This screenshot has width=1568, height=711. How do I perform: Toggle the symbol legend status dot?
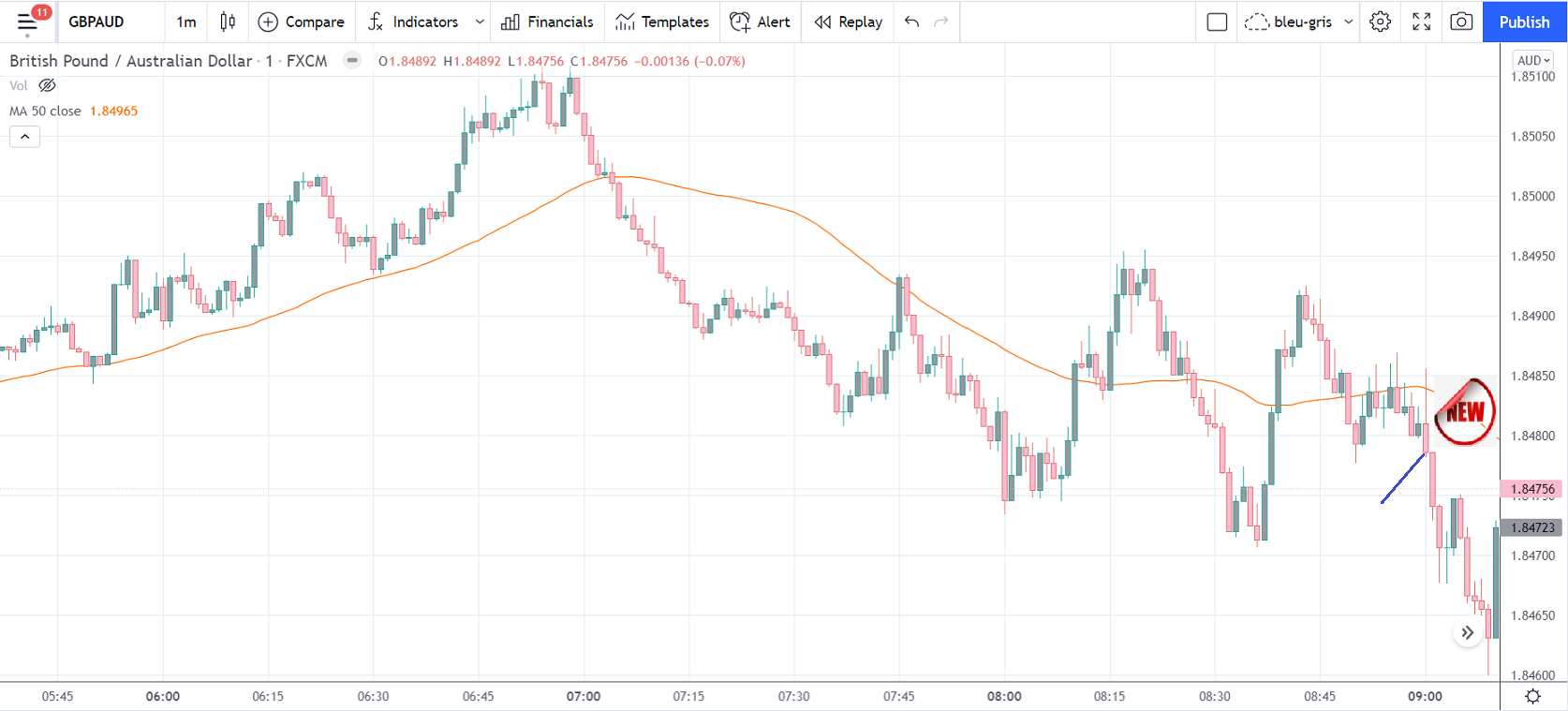coord(352,61)
